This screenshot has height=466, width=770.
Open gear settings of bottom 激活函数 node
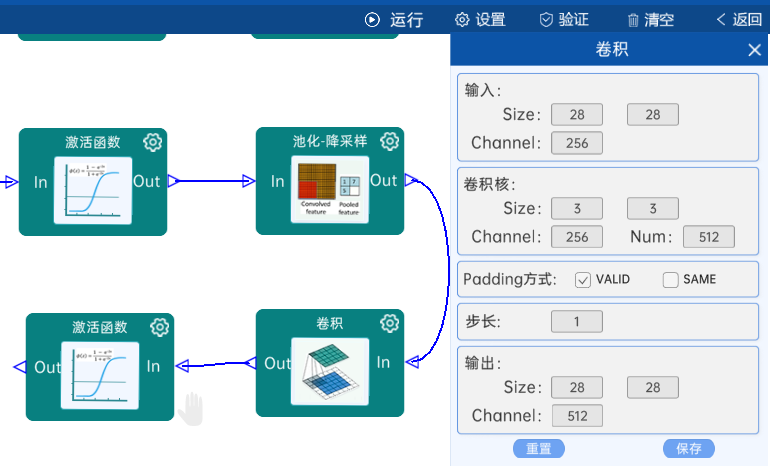tap(160, 327)
